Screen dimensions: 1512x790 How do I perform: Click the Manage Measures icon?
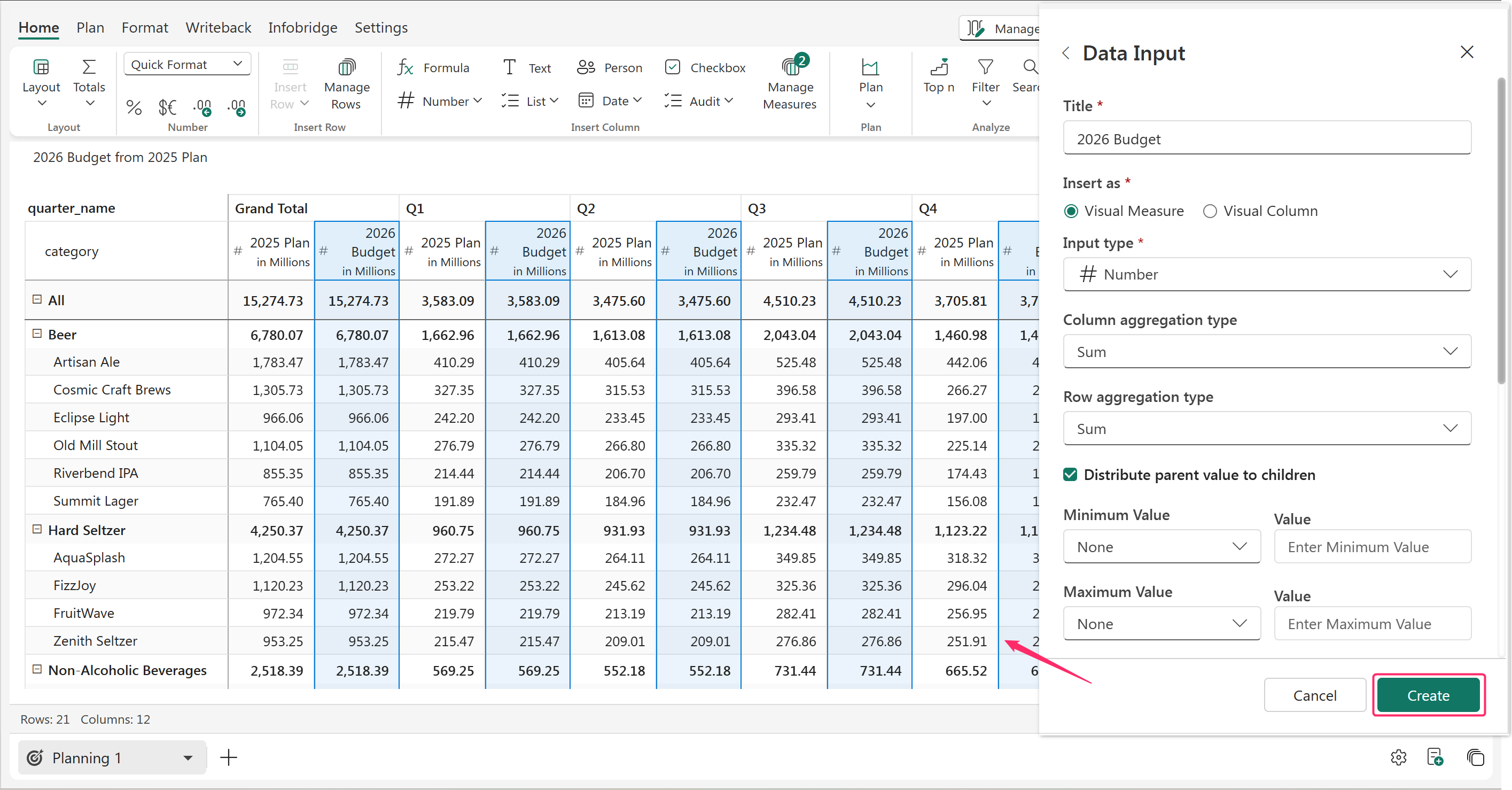tap(790, 67)
